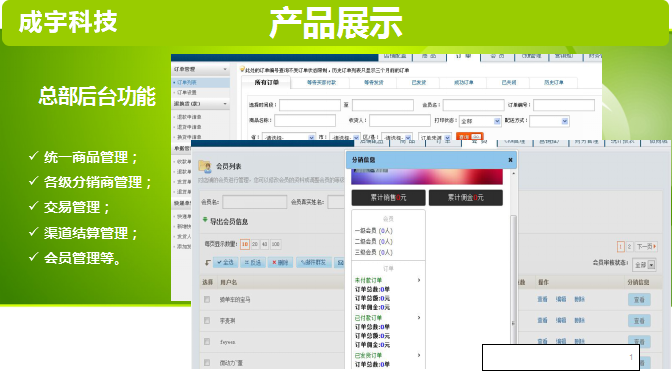Click the 会员名 field in order search
Image resolution: width=672 pixels, height=378 pixels.
[x=474, y=105]
